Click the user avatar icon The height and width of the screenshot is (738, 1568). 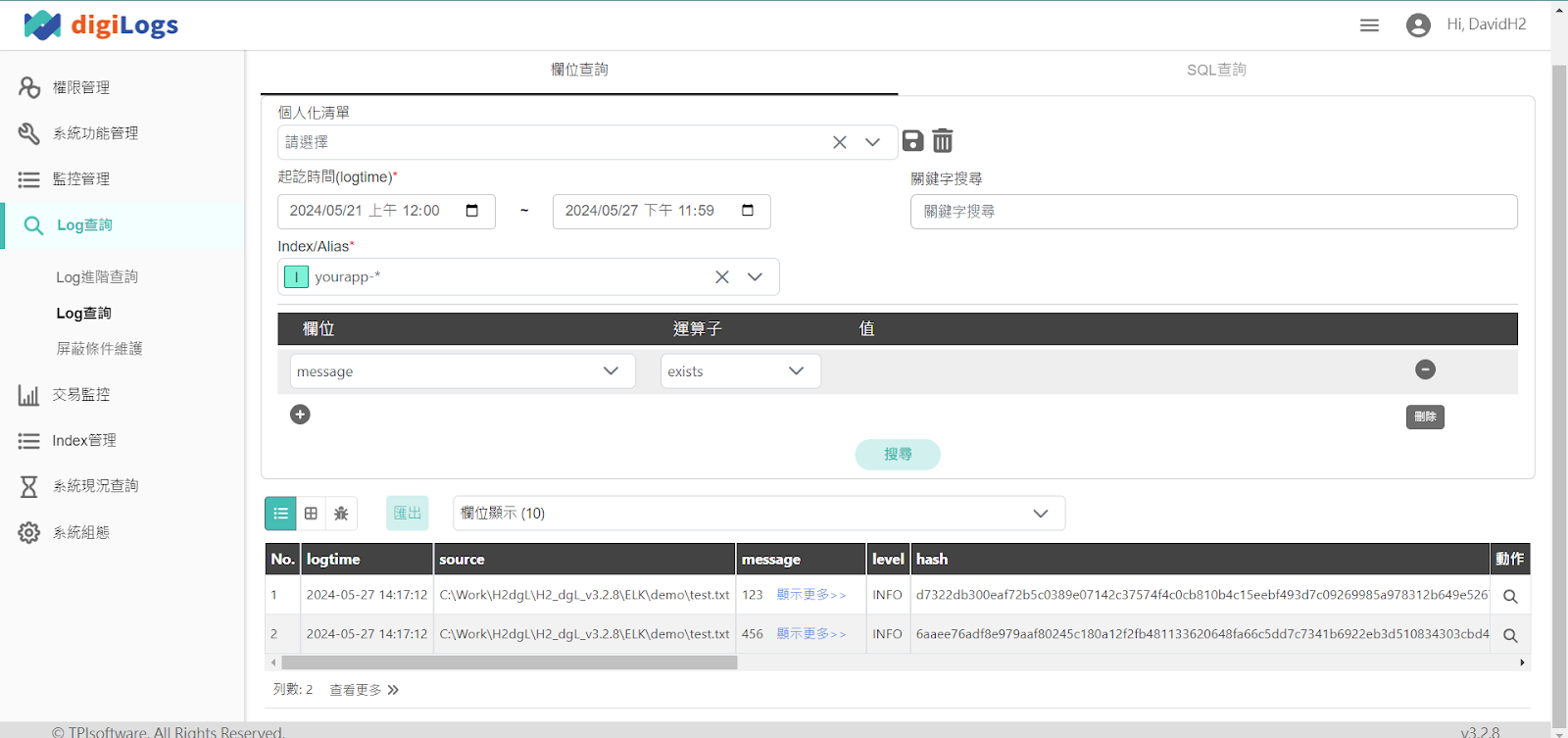click(1417, 25)
